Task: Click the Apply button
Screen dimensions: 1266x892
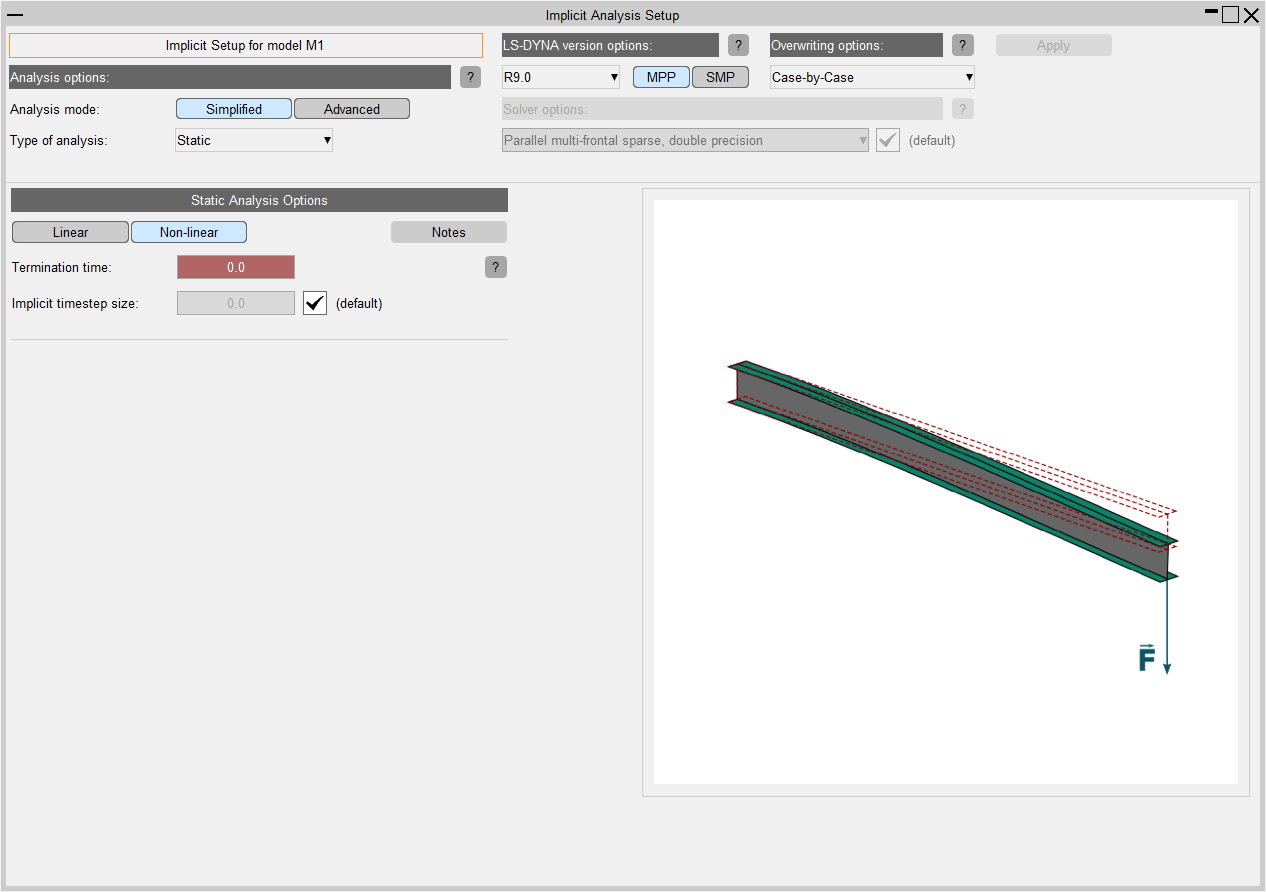Action: [x=1053, y=45]
